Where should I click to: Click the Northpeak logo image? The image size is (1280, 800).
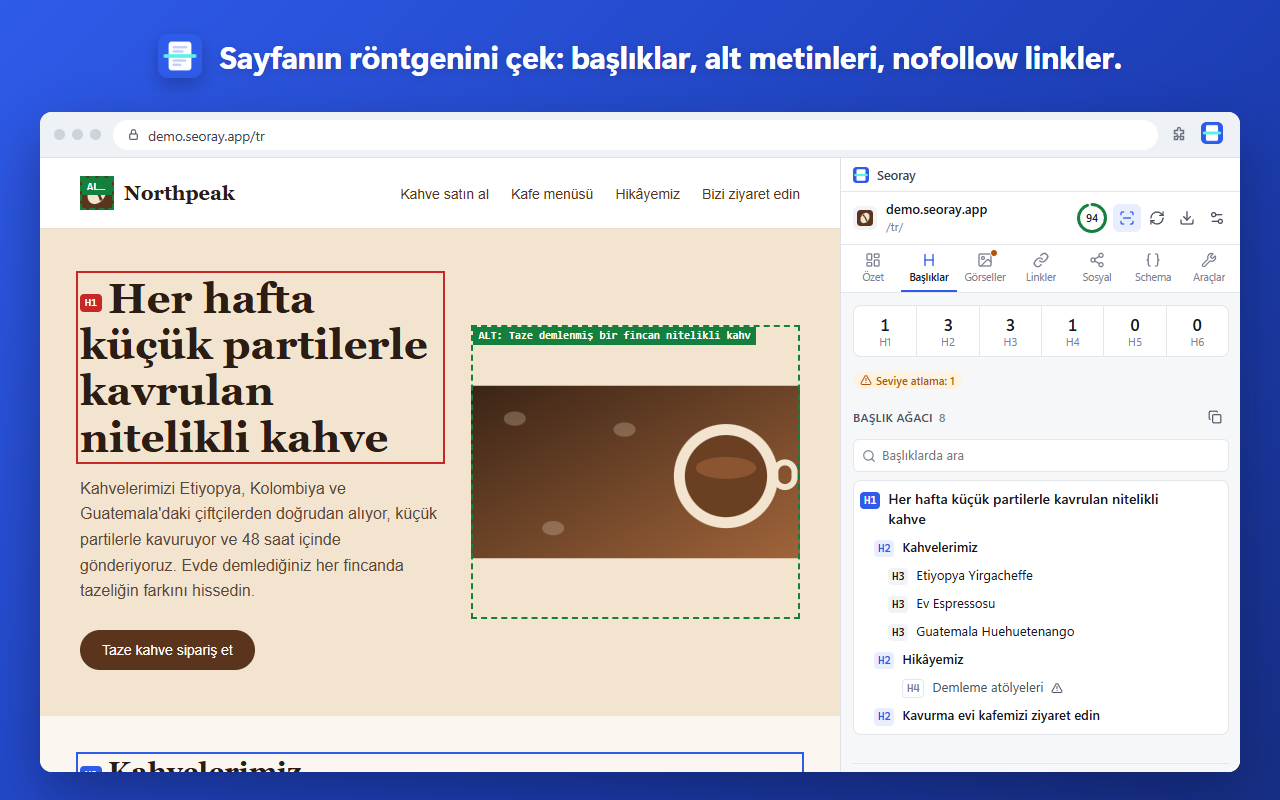(97, 193)
